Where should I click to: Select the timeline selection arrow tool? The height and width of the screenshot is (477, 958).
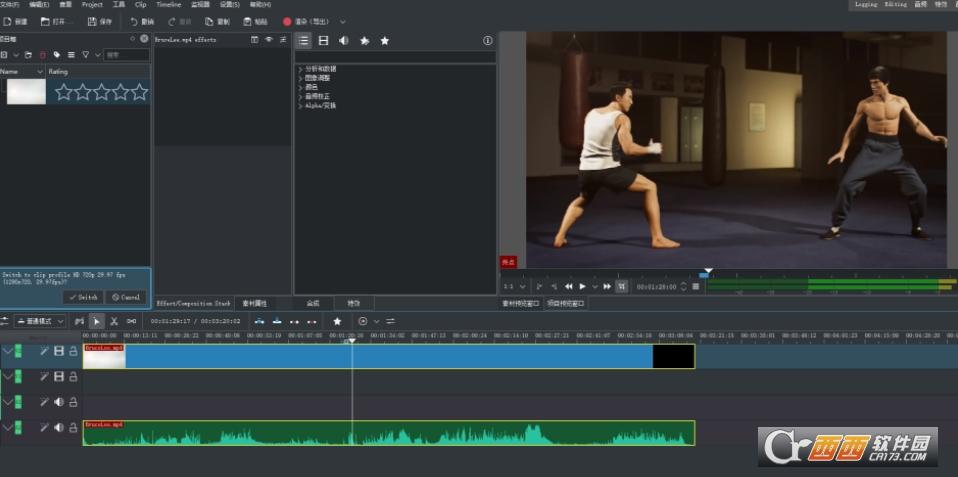(x=97, y=321)
